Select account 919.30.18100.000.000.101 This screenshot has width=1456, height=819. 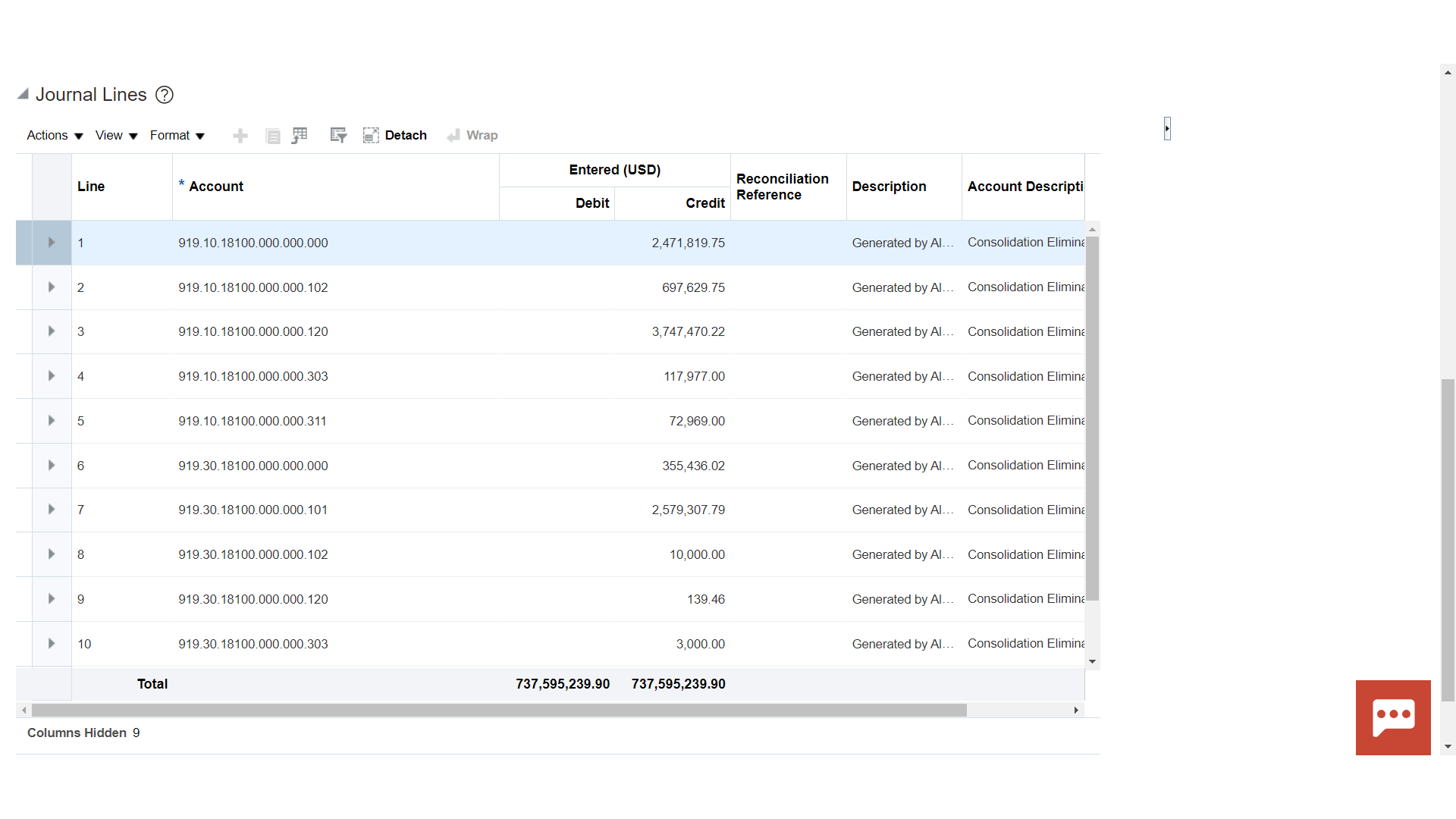pos(253,510)
